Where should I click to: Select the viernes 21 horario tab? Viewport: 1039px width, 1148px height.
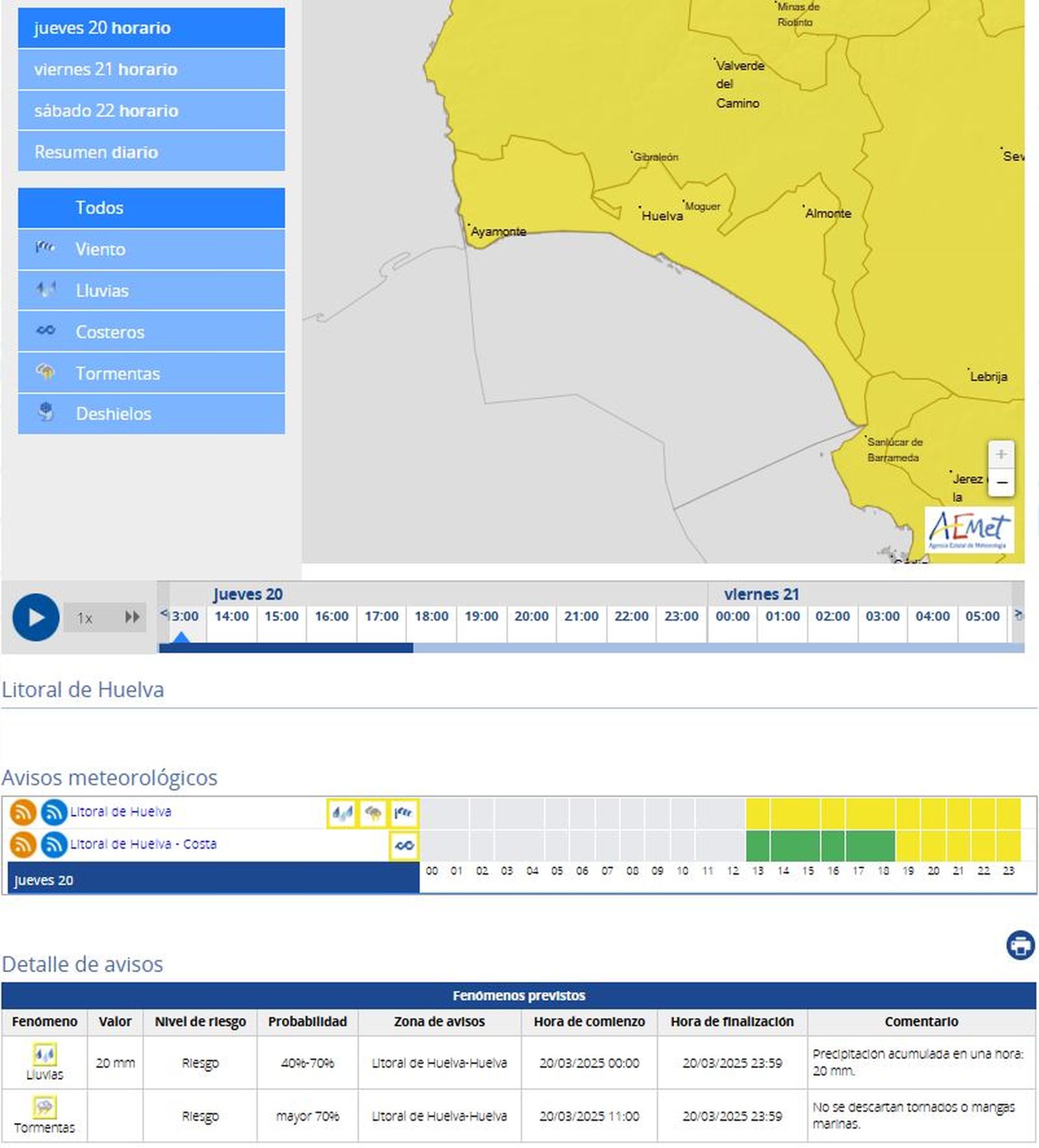click(x=151, y=69)
